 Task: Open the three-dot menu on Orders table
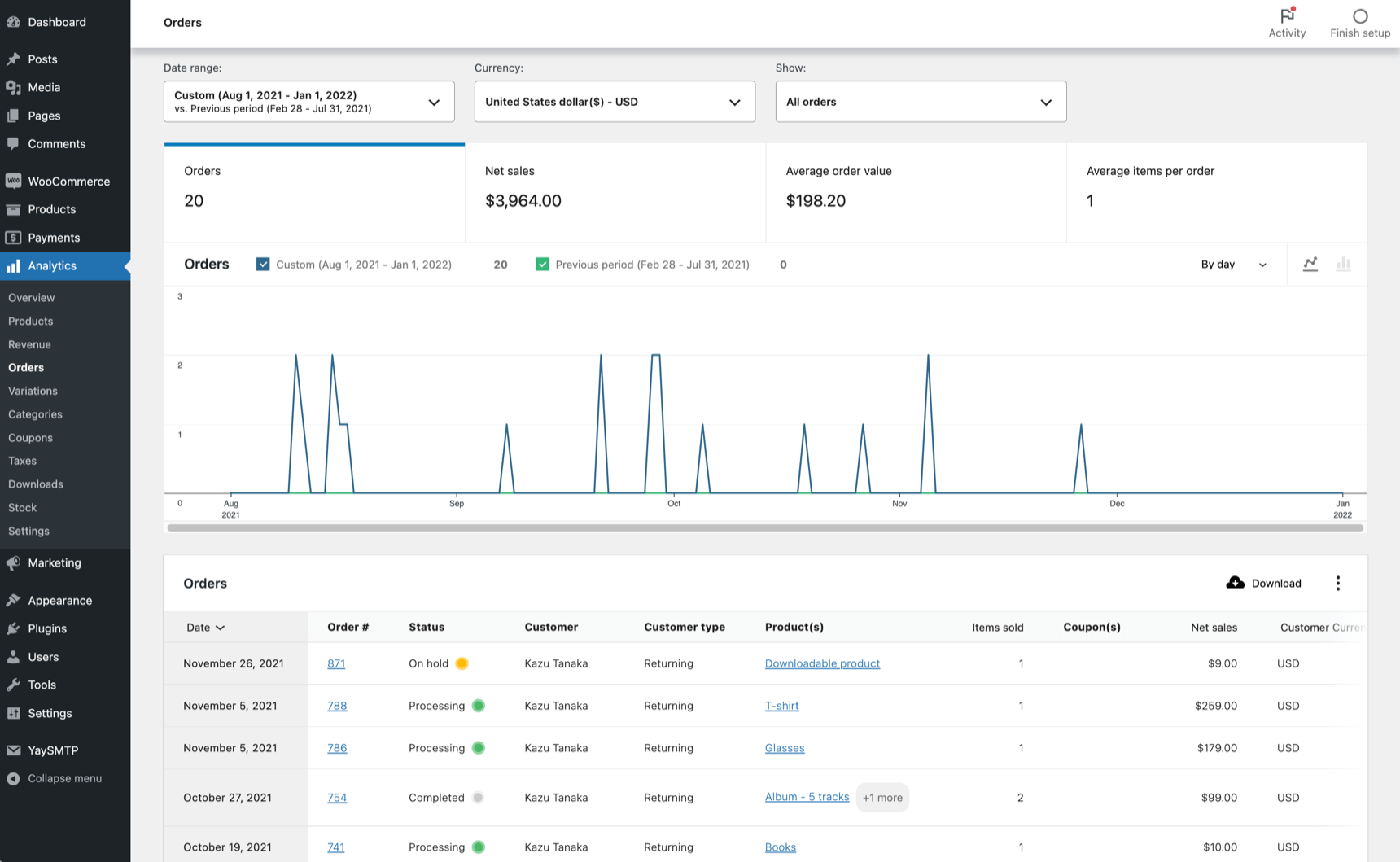[x=1338, y=583]
